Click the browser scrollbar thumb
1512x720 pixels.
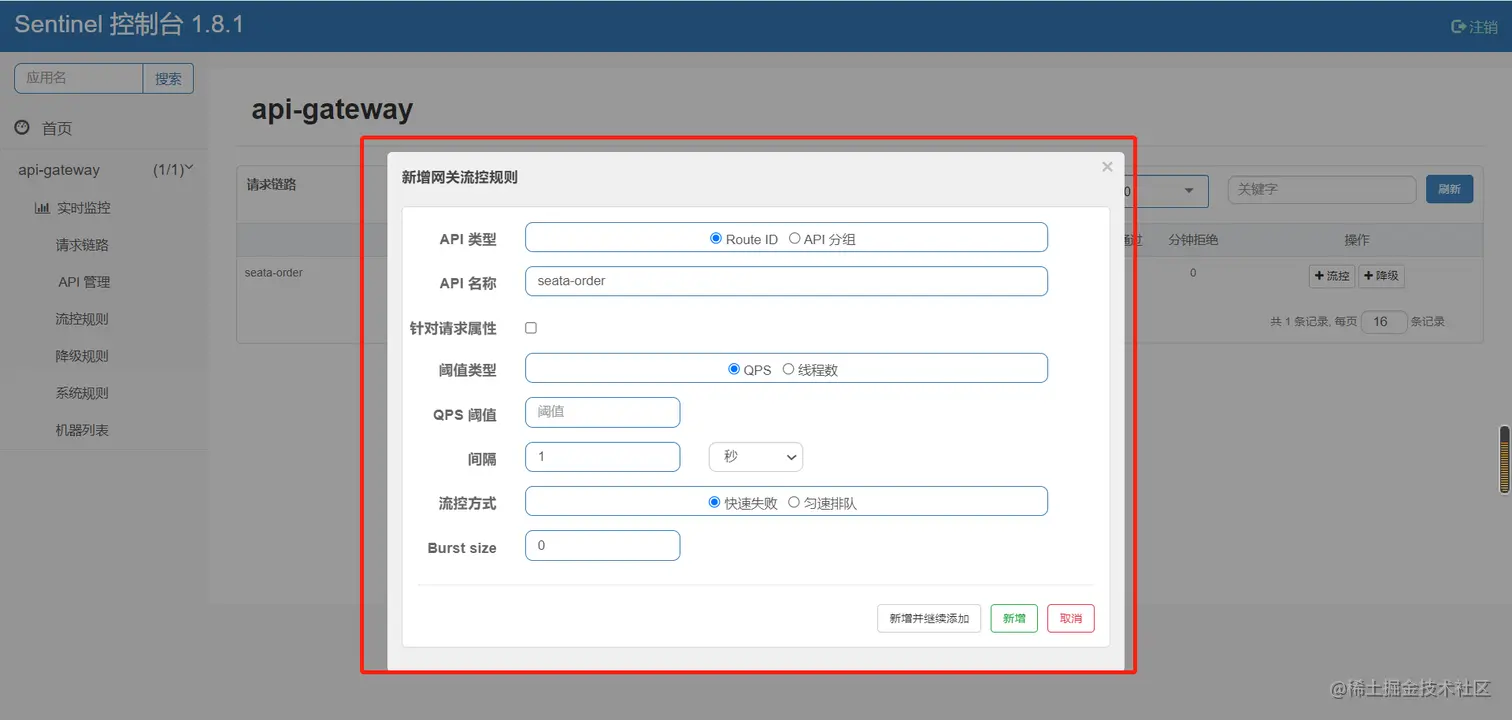point(1504,459)
